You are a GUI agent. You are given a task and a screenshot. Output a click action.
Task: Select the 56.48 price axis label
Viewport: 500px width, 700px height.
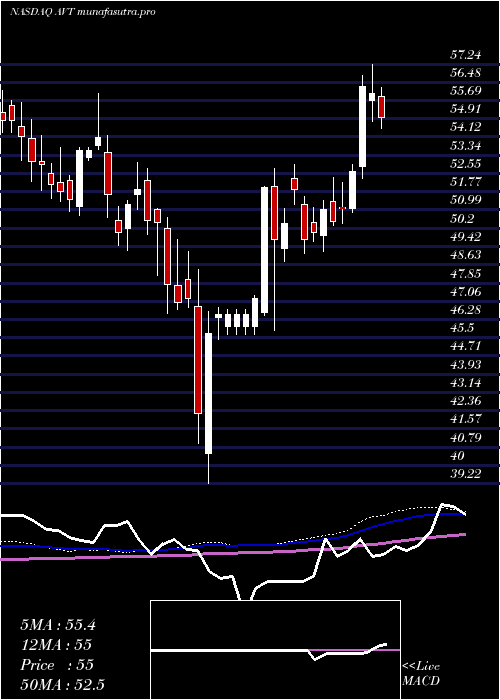click(465, 73)
